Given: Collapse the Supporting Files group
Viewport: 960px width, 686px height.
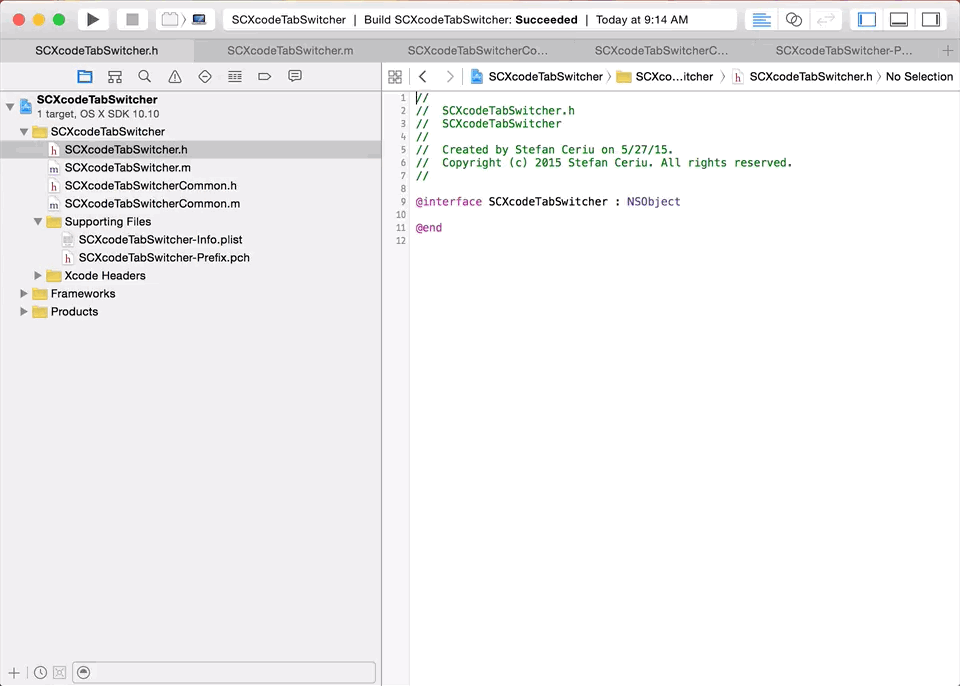Looking at the screenshot, I should pos(38,222).
